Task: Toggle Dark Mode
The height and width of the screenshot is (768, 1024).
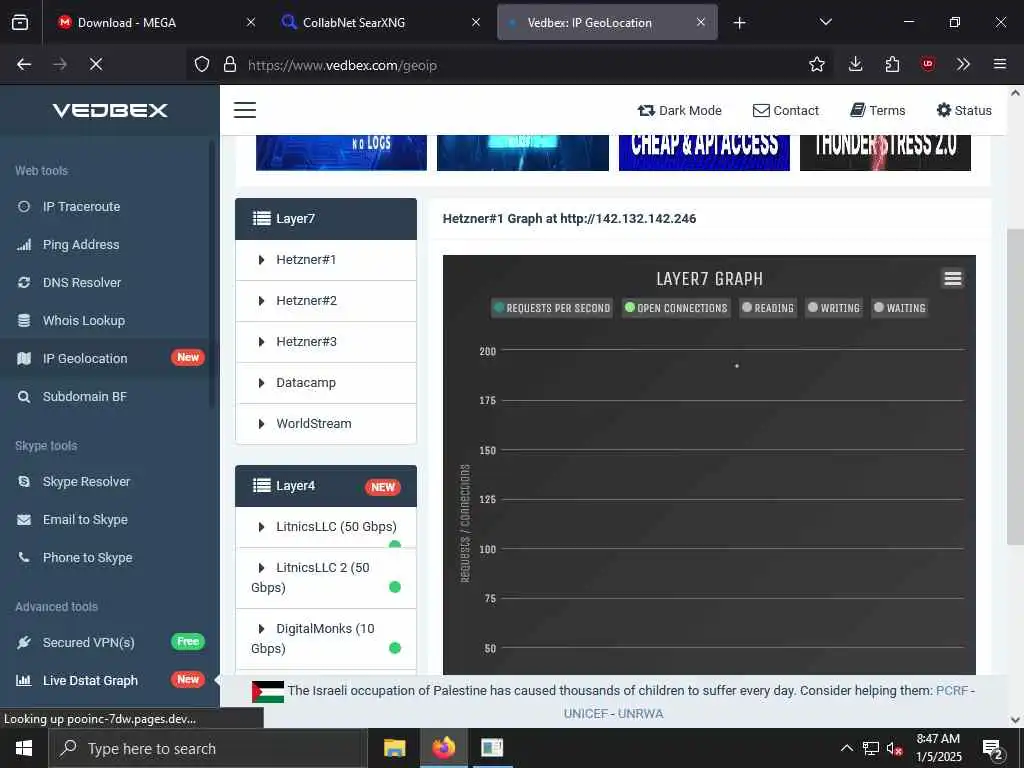Action: coord(679,110)
